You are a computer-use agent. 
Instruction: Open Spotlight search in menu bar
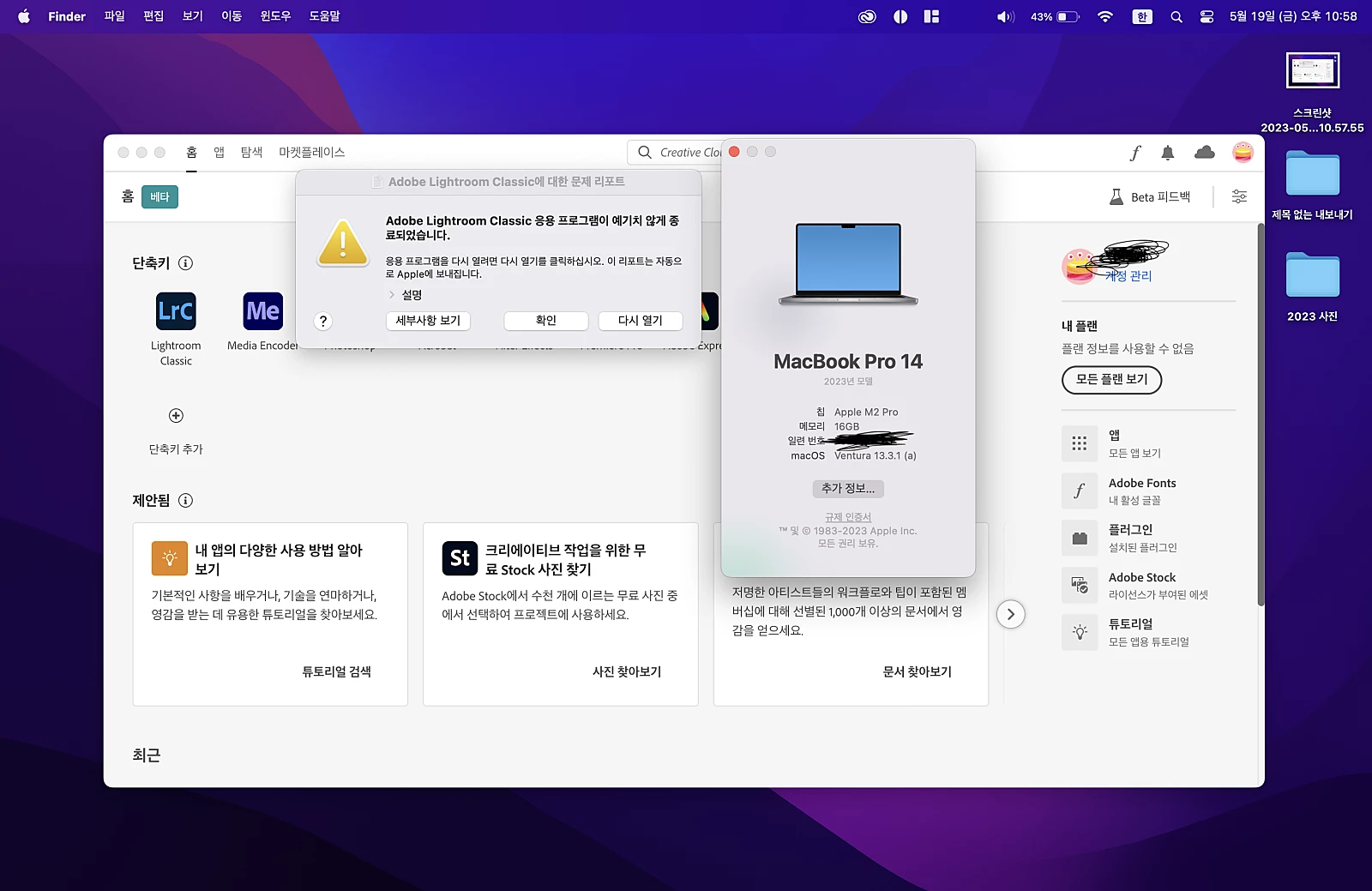tap(1176, 16)
